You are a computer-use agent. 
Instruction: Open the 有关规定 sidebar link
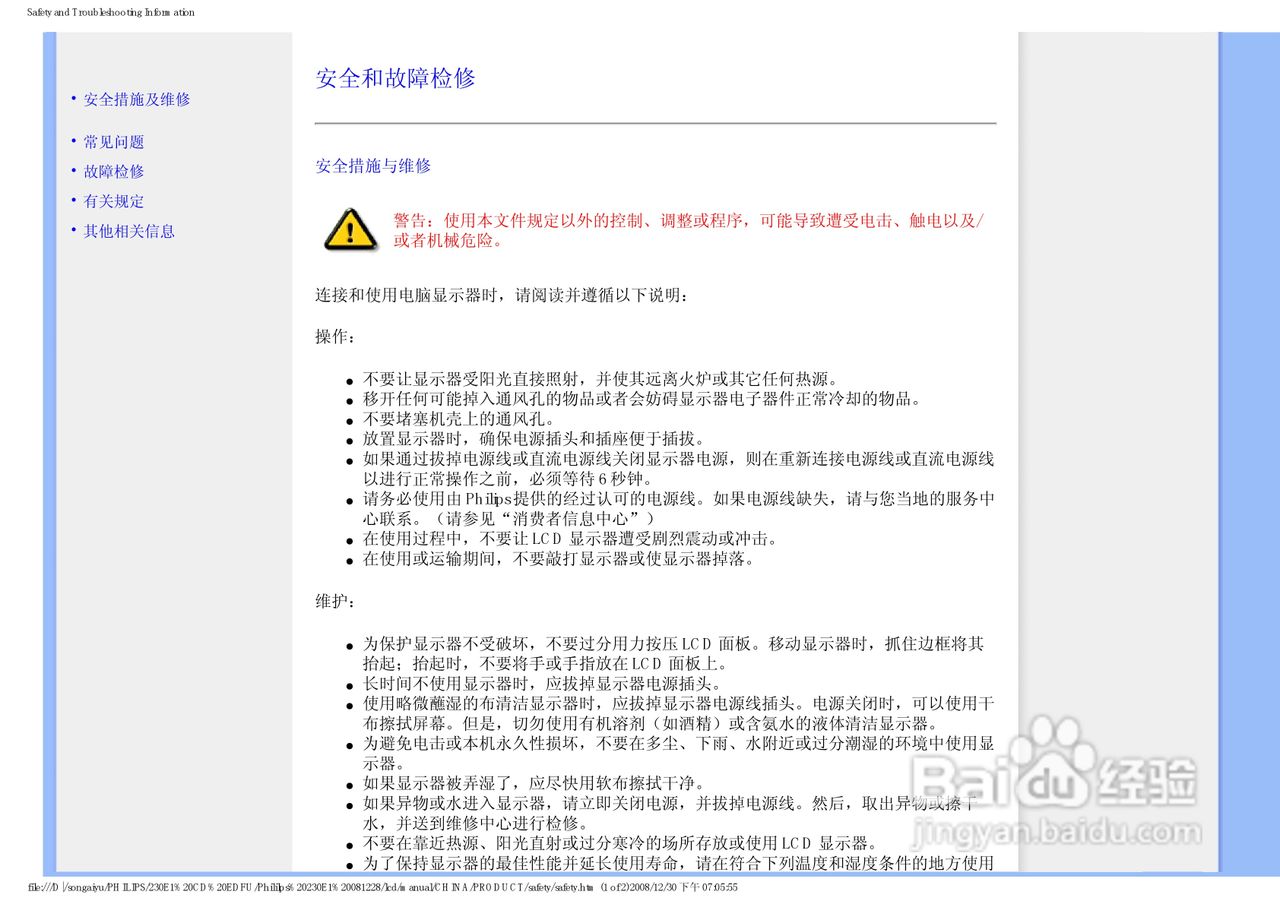[x=114, y=201]
